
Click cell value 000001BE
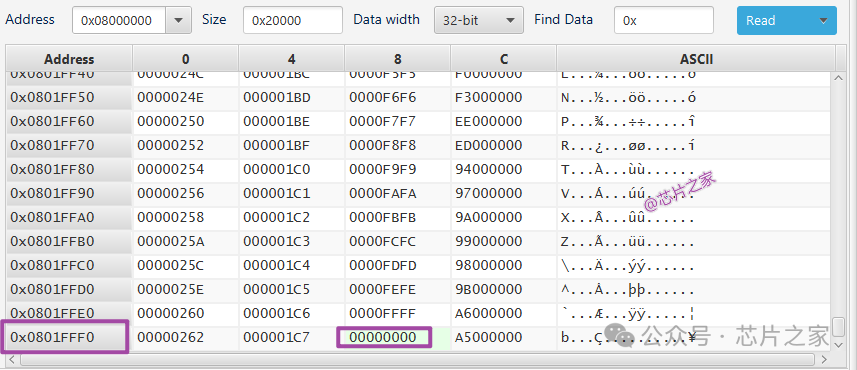[277, 121]
